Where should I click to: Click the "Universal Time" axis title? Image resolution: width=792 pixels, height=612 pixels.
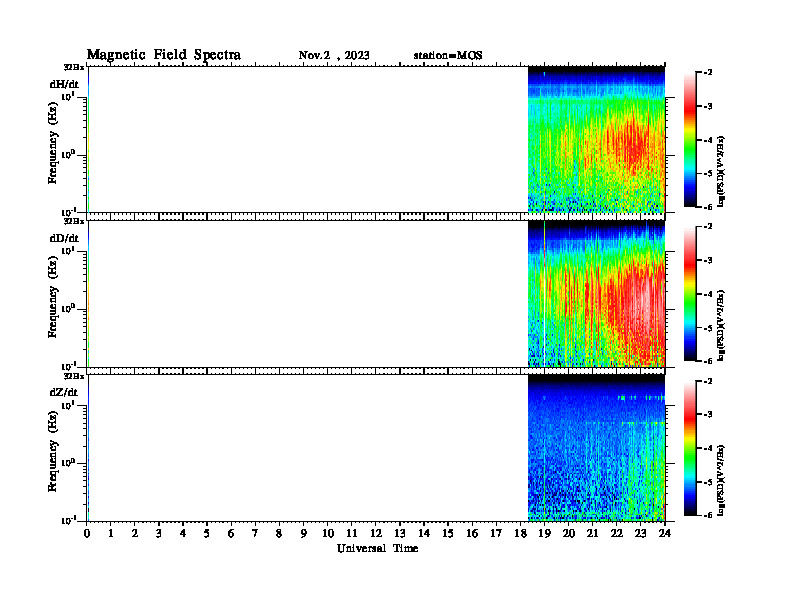point(377,548)
